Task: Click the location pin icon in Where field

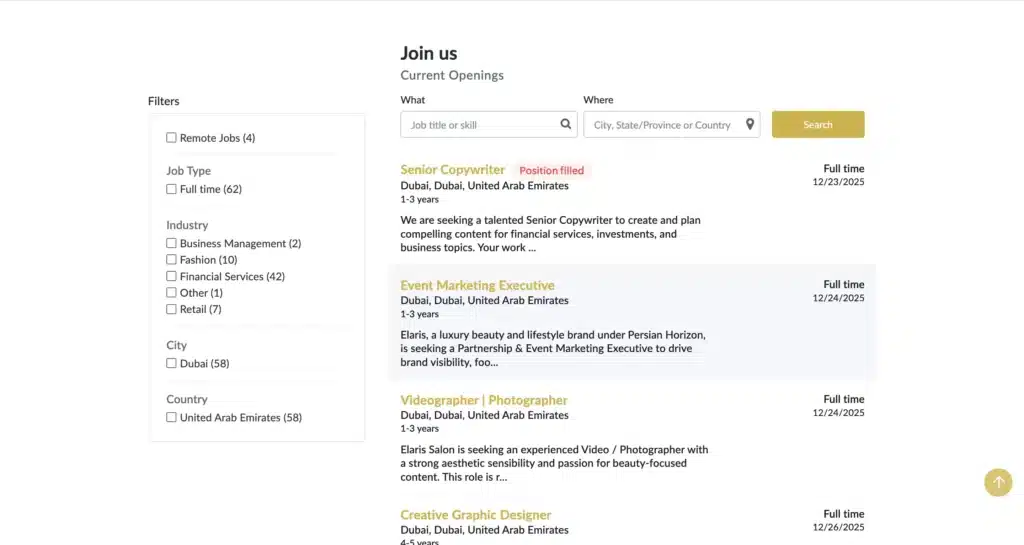Action: 750,125
